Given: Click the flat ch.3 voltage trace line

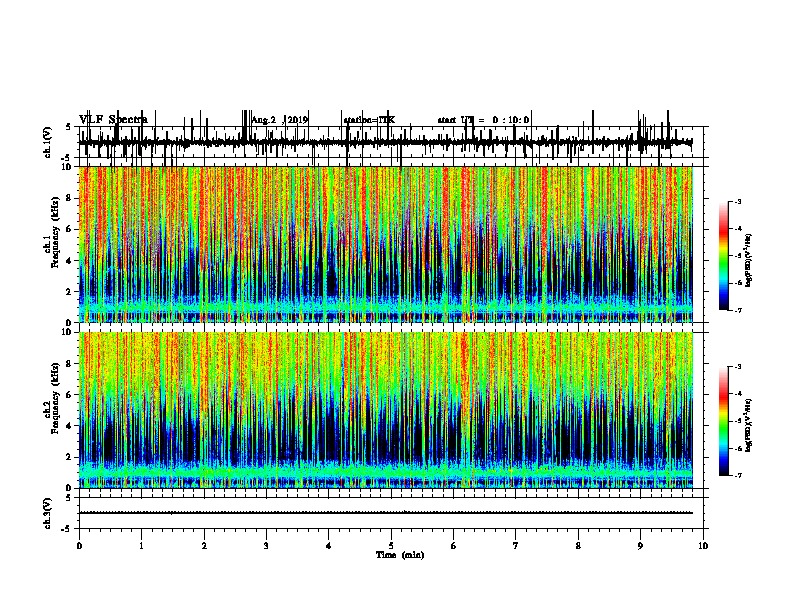Looking at the screenshot, I should 385,513.
